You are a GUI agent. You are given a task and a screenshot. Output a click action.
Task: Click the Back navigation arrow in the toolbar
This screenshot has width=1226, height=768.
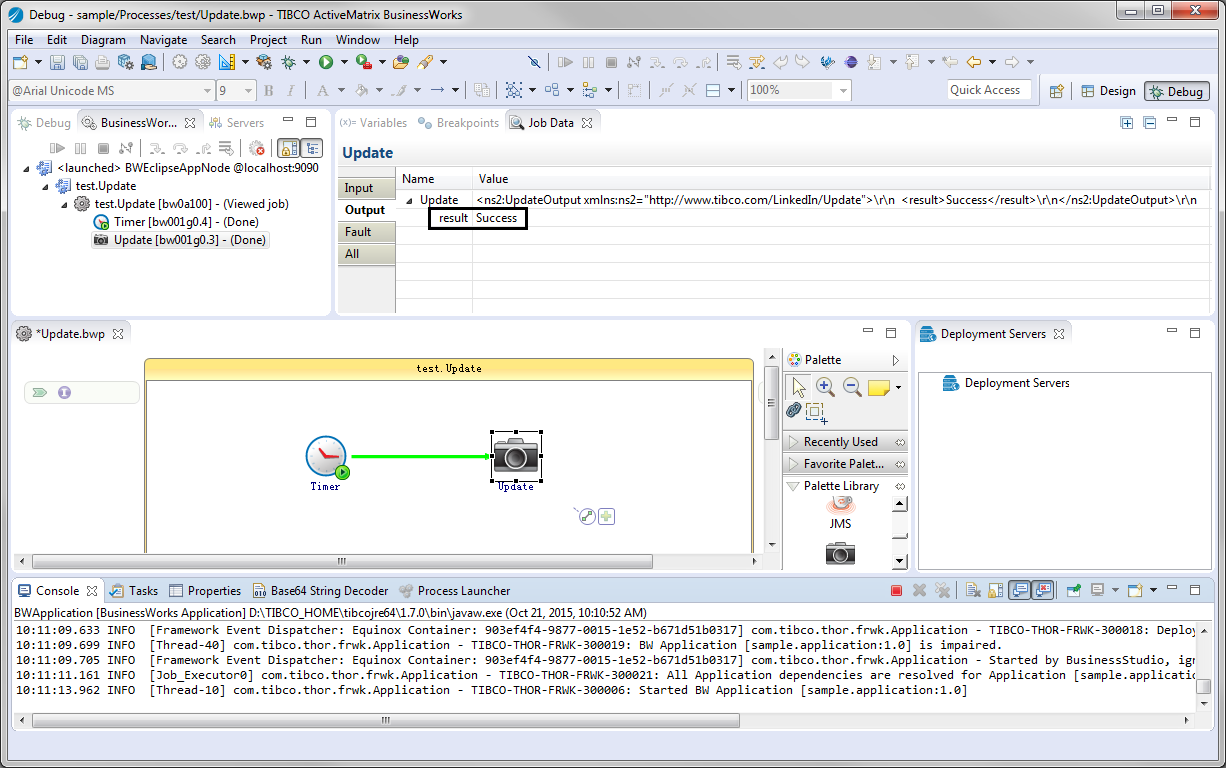pyautogui.click(x=973, y=62)
